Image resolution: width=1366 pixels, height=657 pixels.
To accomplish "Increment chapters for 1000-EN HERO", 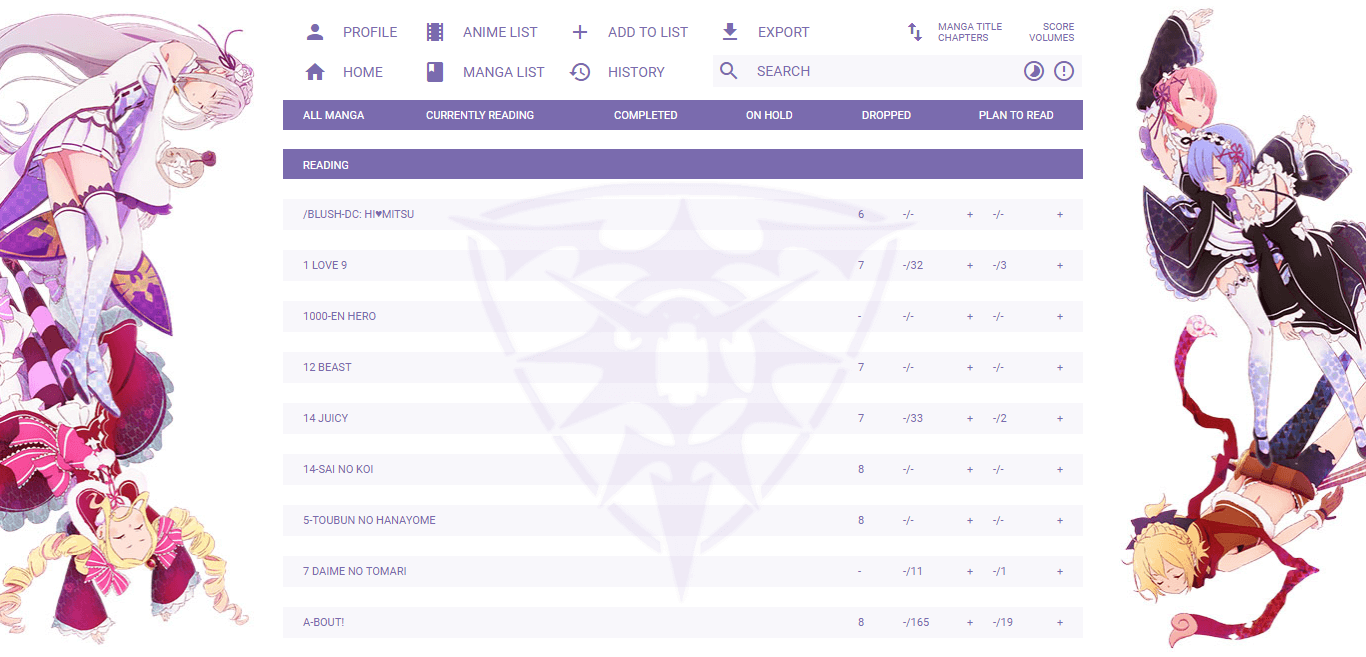I will click(x=970, y=316).
